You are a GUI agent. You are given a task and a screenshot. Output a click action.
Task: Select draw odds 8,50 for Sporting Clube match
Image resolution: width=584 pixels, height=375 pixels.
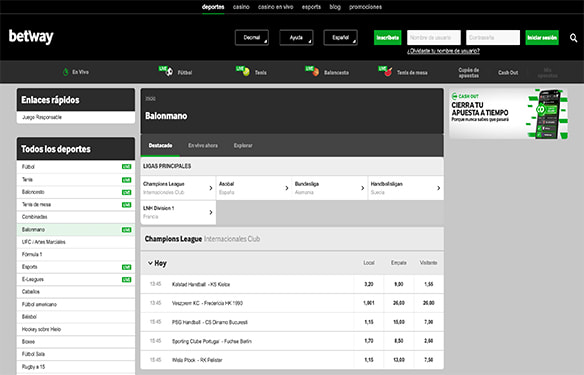(399, 341)
